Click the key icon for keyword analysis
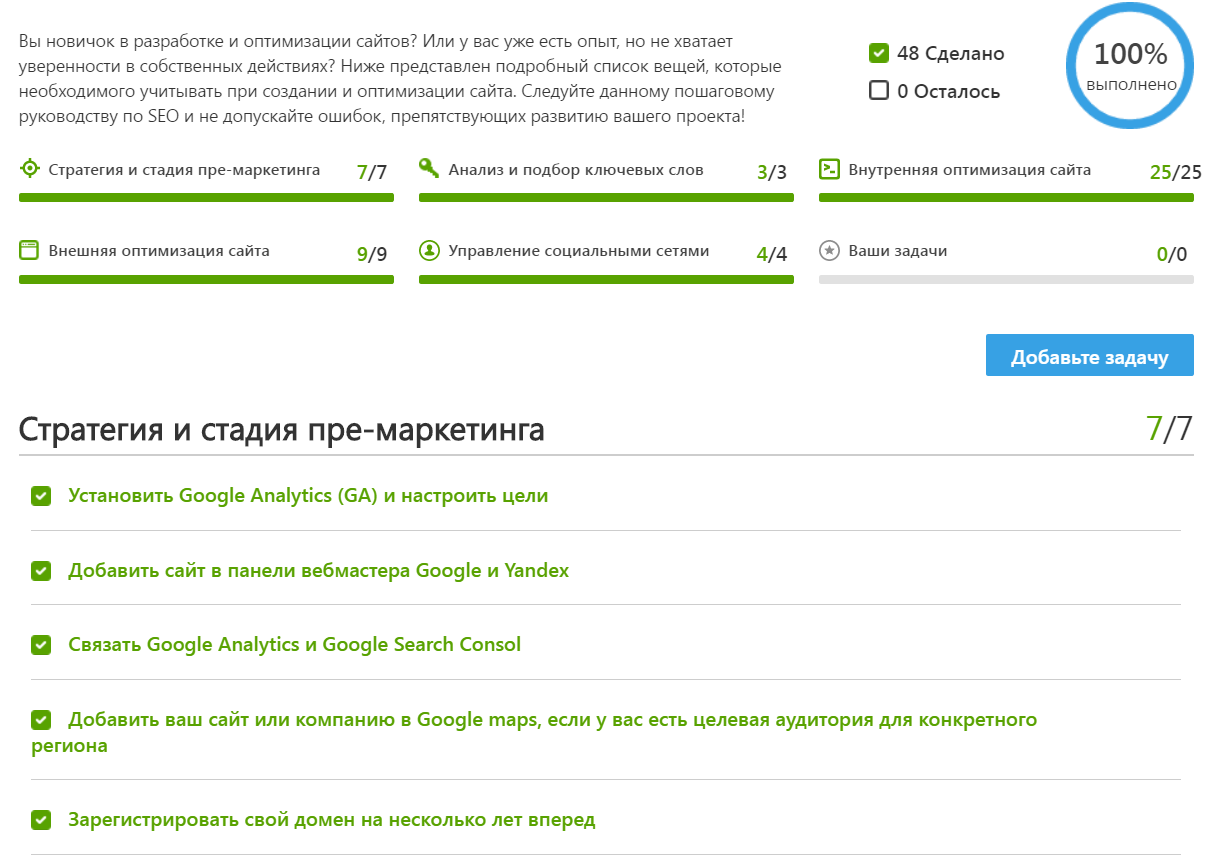The height and width of the screenshot is (864, 1229). coord(429,169)
